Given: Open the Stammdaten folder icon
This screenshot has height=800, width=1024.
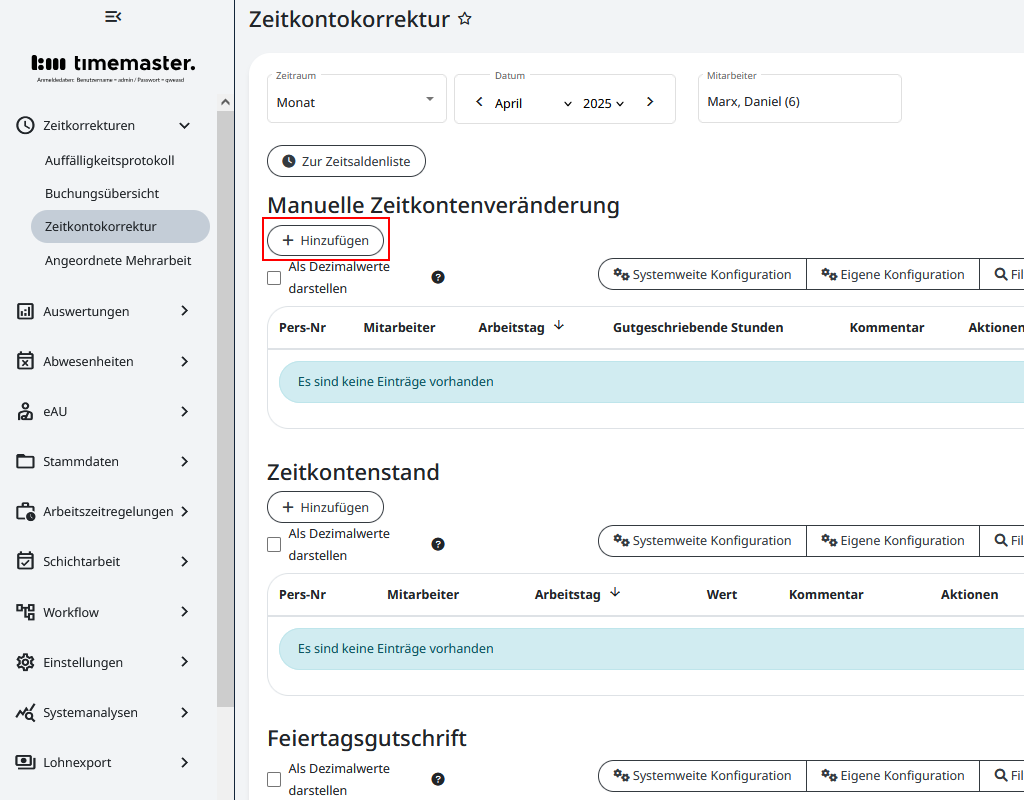Looking at the screenshot, I should pyautogui.click(x=27, y=461).
